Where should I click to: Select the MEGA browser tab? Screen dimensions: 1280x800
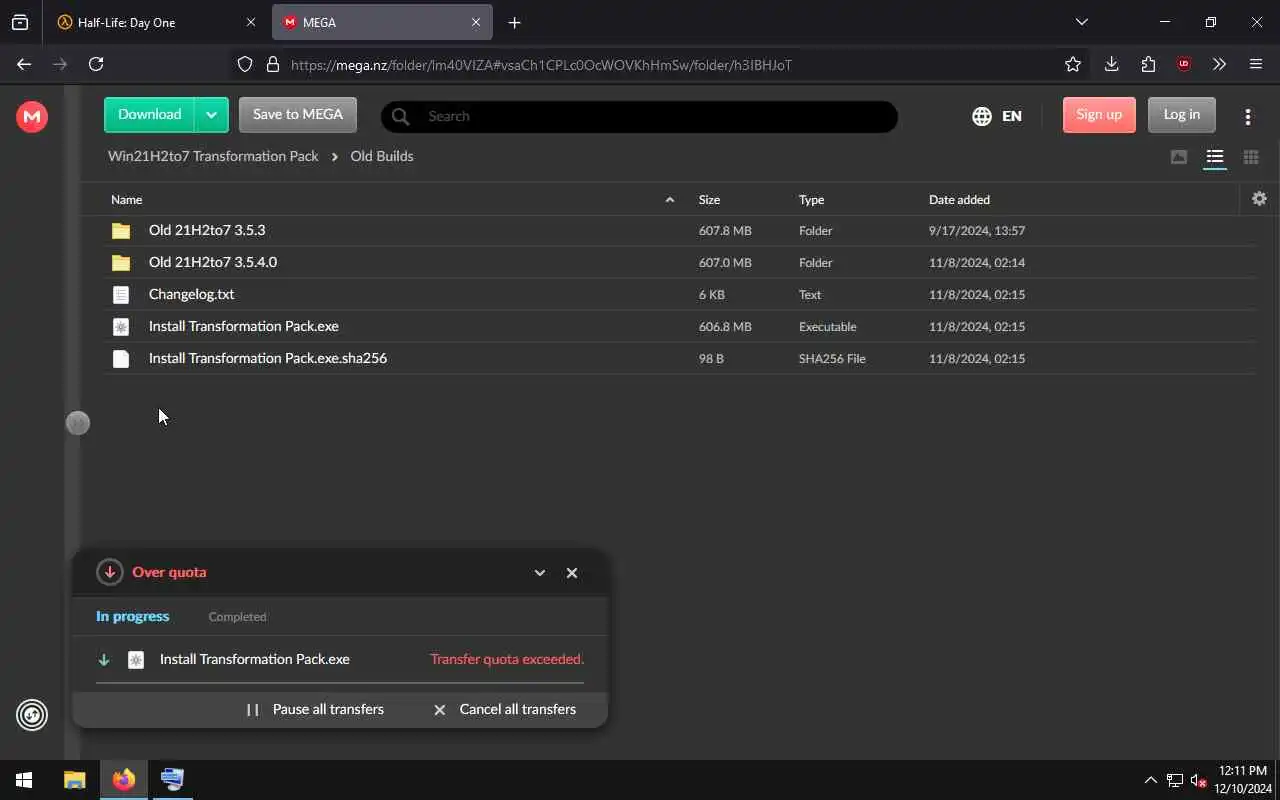pos(382,22)
